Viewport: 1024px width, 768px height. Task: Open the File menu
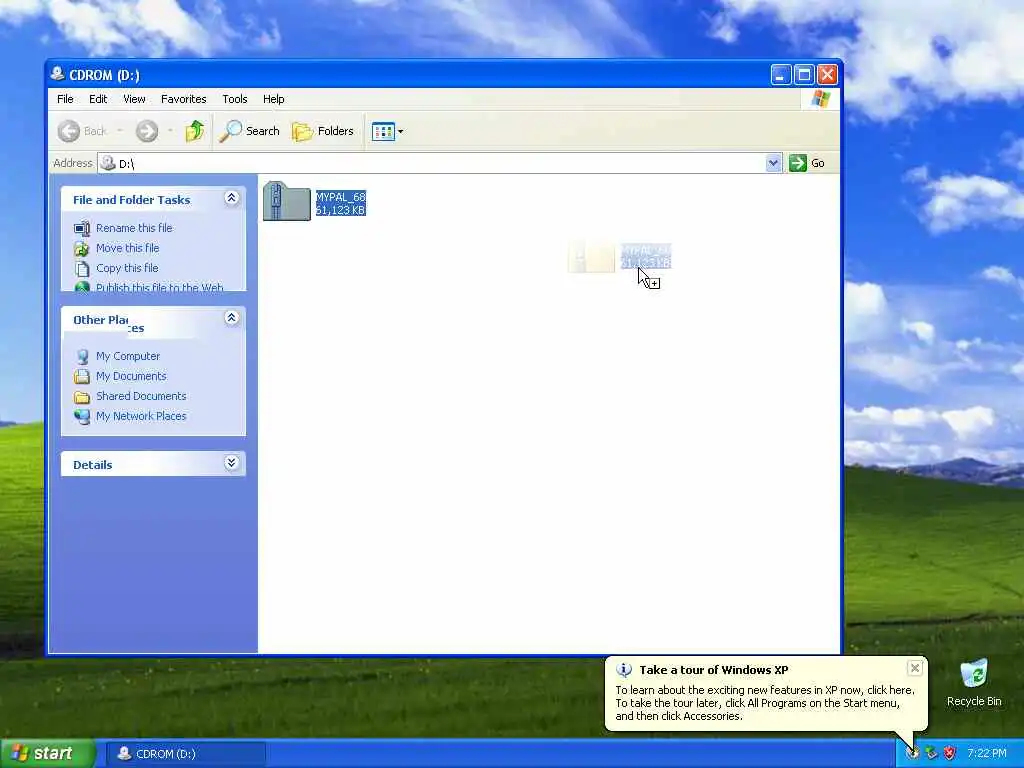65,99
